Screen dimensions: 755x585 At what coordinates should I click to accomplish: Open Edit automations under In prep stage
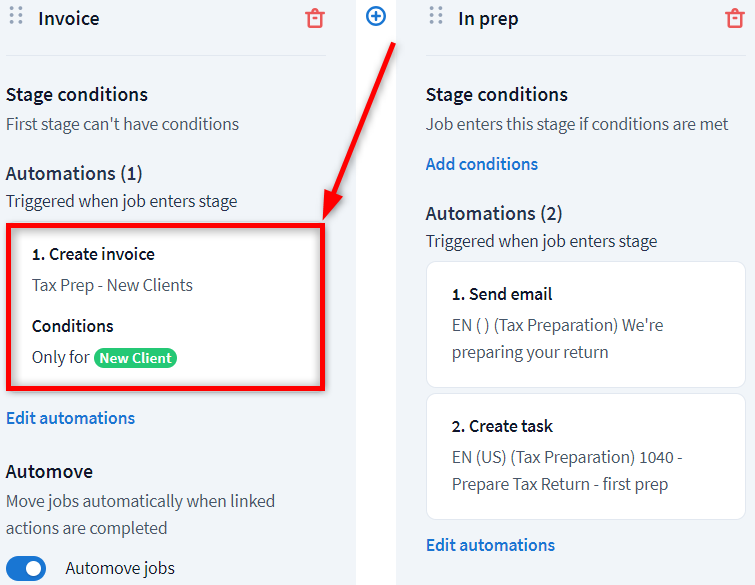click(490, 545)
